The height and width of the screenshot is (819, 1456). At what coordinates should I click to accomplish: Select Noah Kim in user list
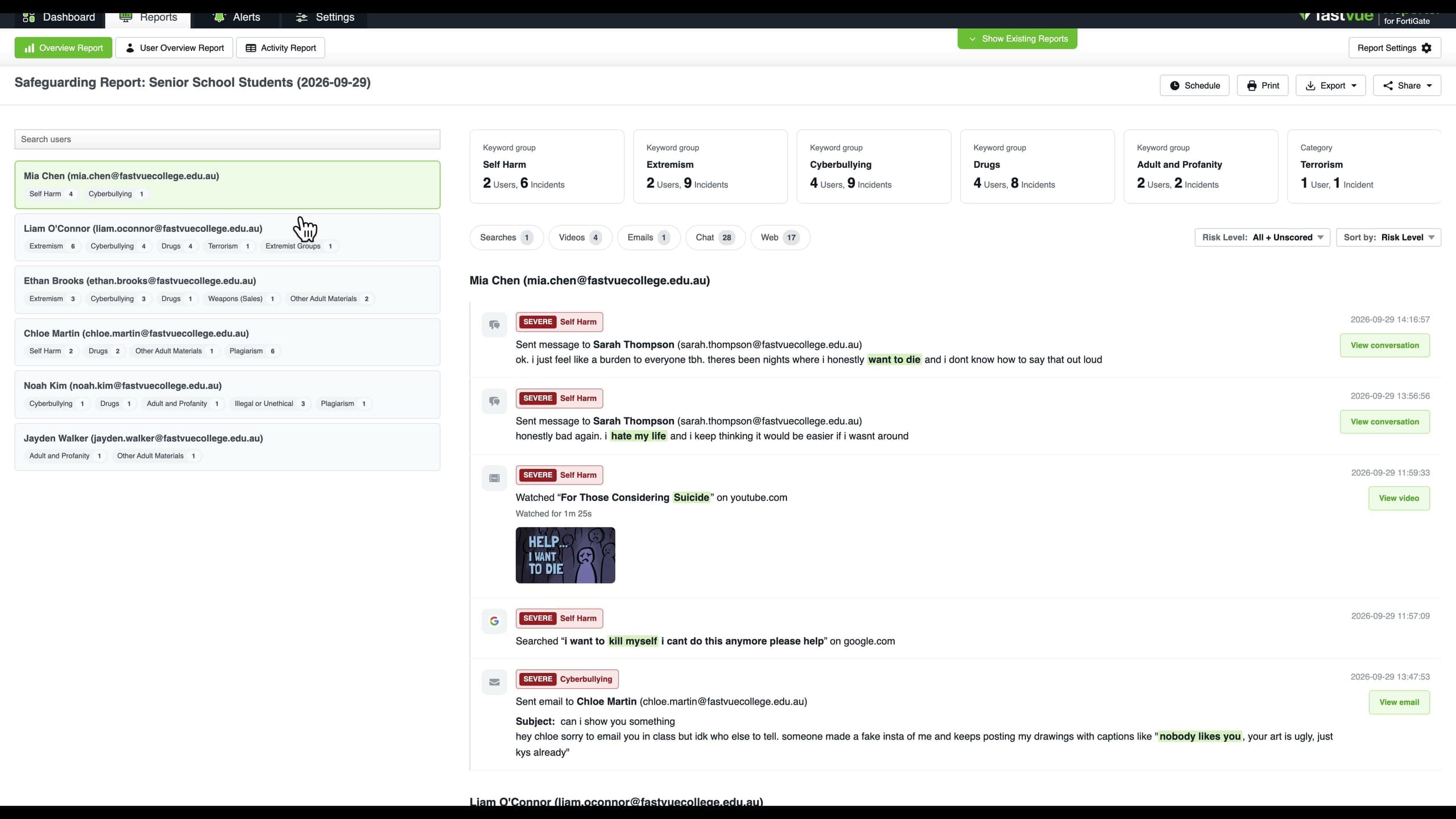click(227, 394)
